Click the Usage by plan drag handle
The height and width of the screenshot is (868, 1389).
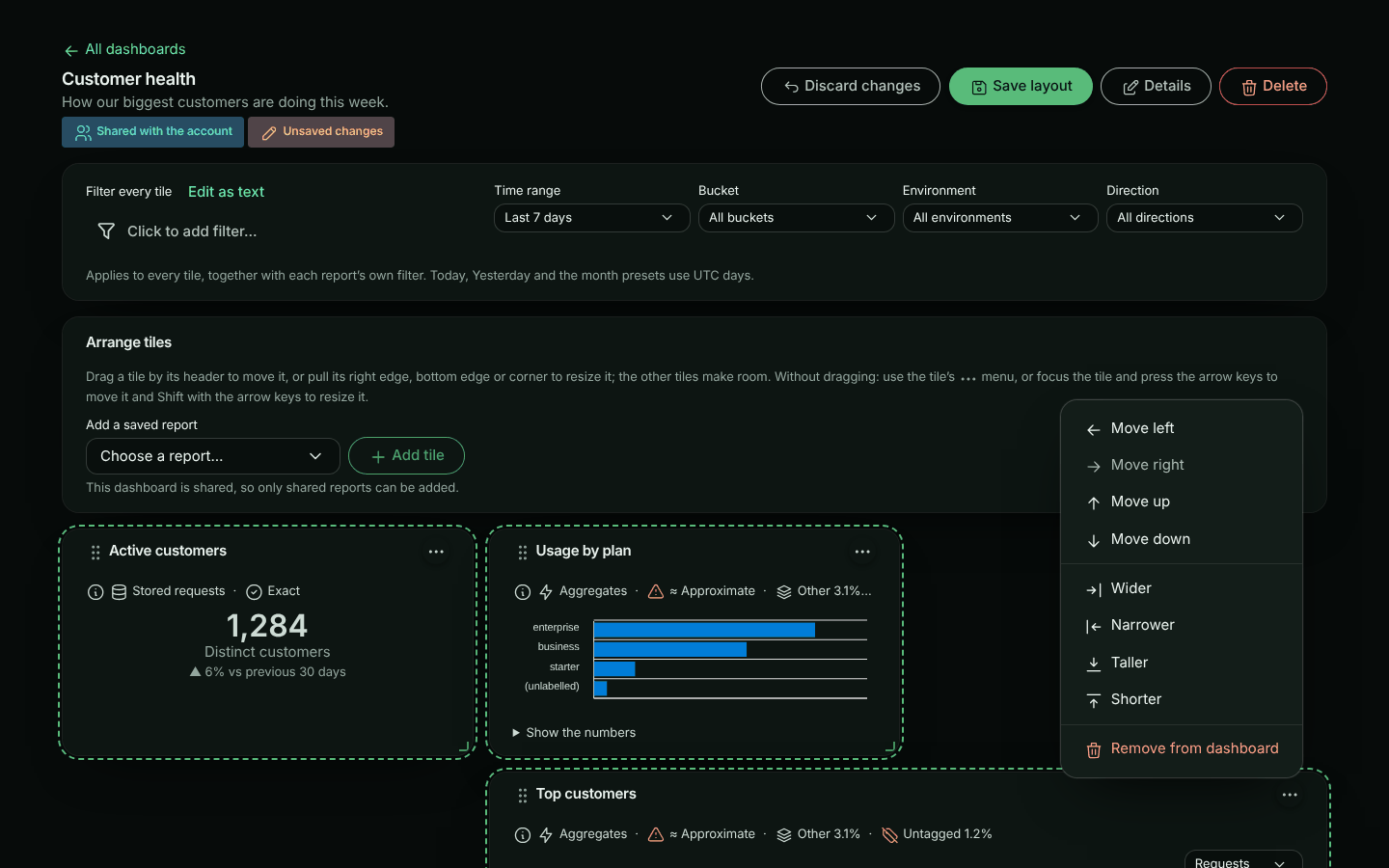[523, 553]
